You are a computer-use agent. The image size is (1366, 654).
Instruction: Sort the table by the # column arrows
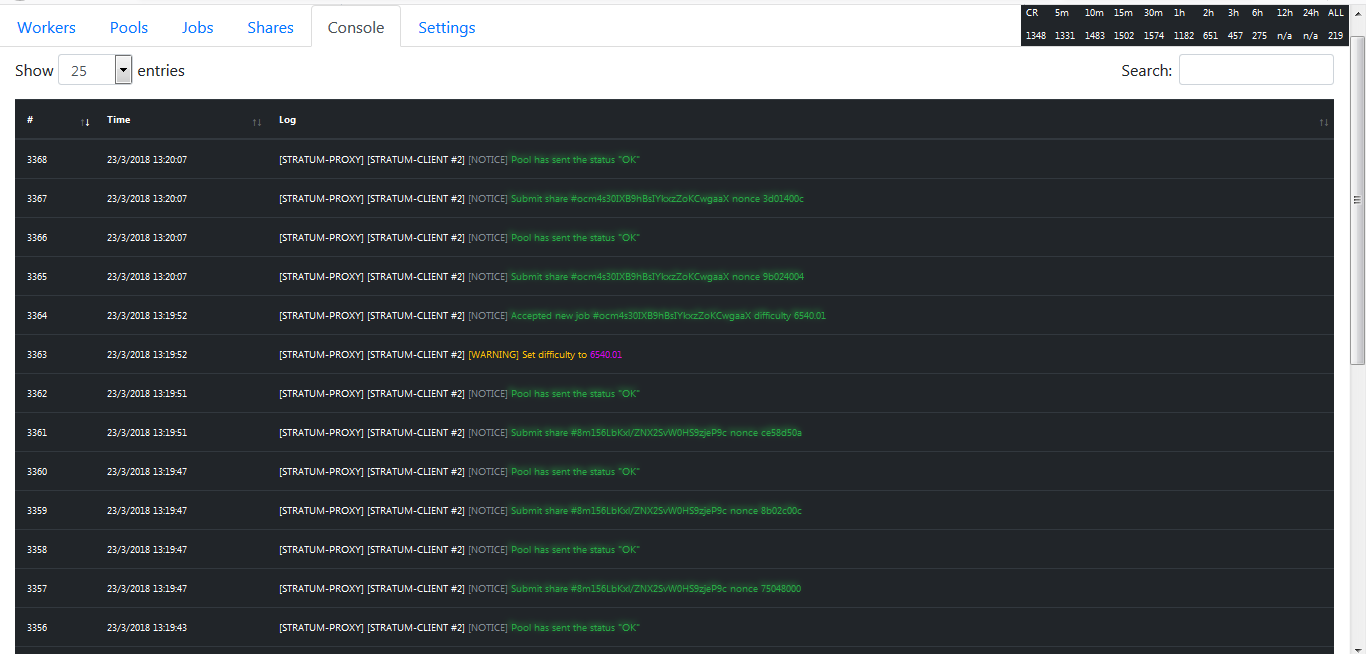coord(85,121)
